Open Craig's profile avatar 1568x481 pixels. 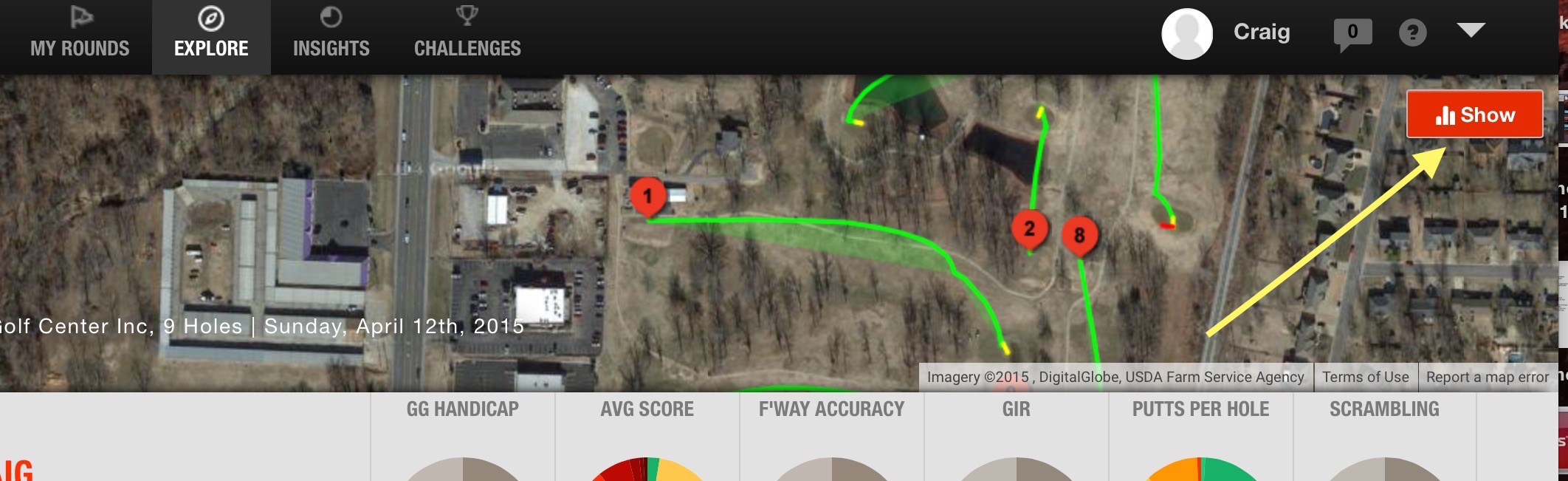(x=1187, y=34)
